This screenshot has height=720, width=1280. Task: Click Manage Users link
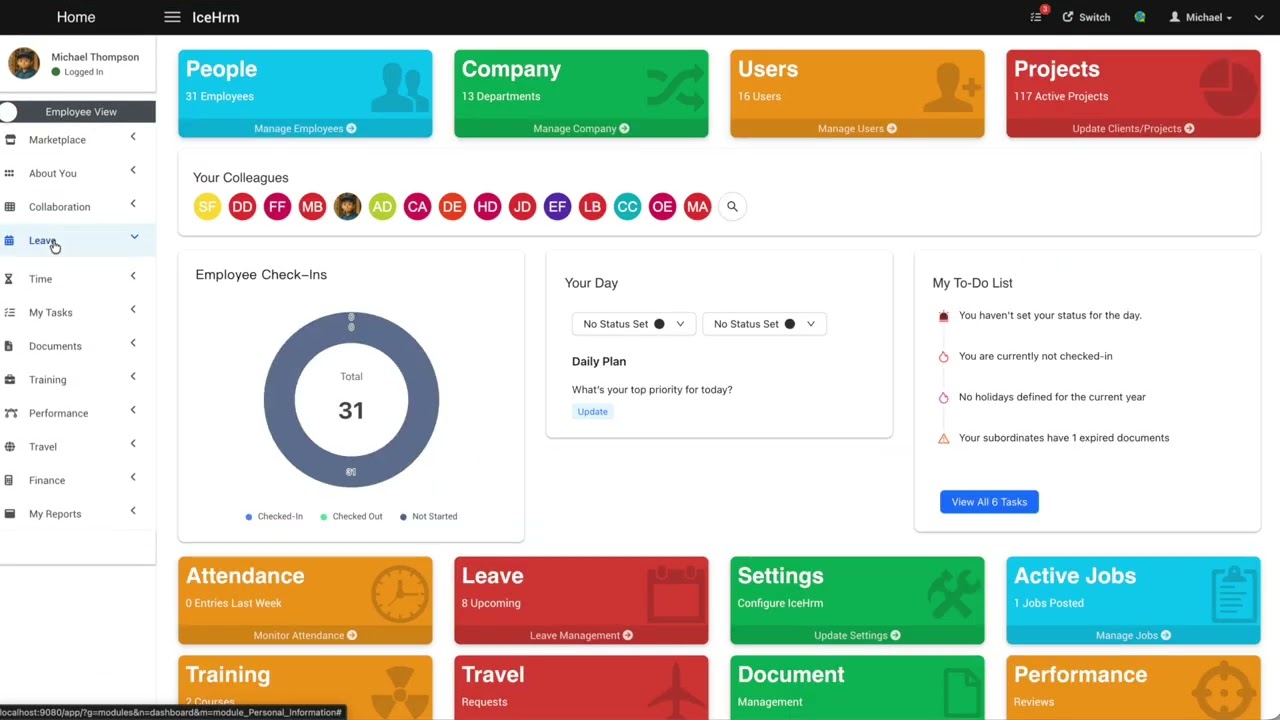point(857,128)
